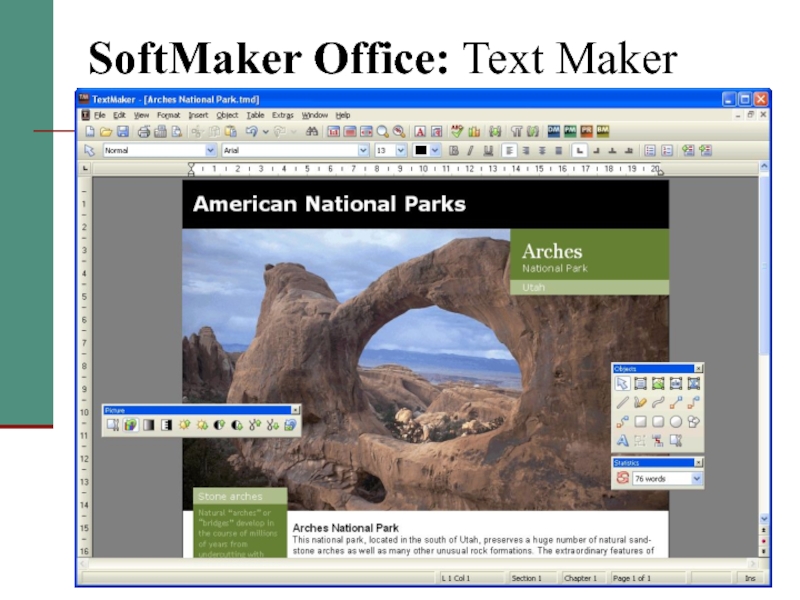This screenshot has height=600, width=800.
Task: Pick the TextArt 'A' tool in Objects panel
Action: [x=622, y=440]
